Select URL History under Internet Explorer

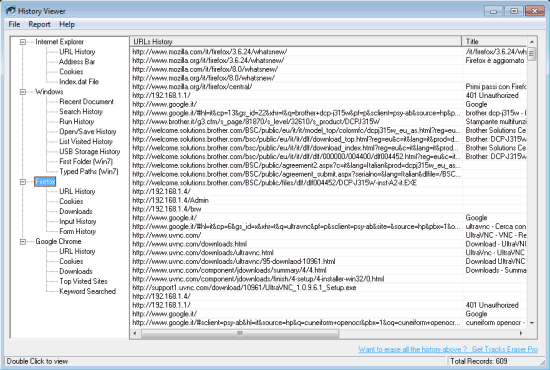pos(77,52)
